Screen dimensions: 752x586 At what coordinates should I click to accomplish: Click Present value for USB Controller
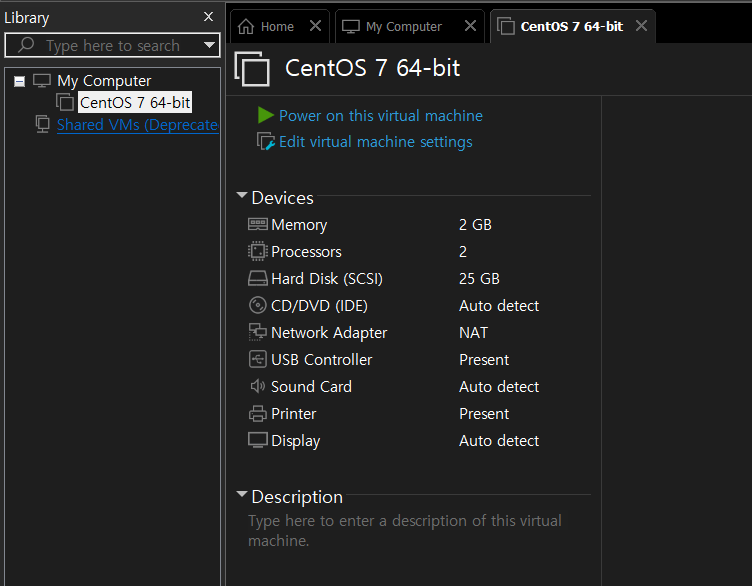(484, 360)
